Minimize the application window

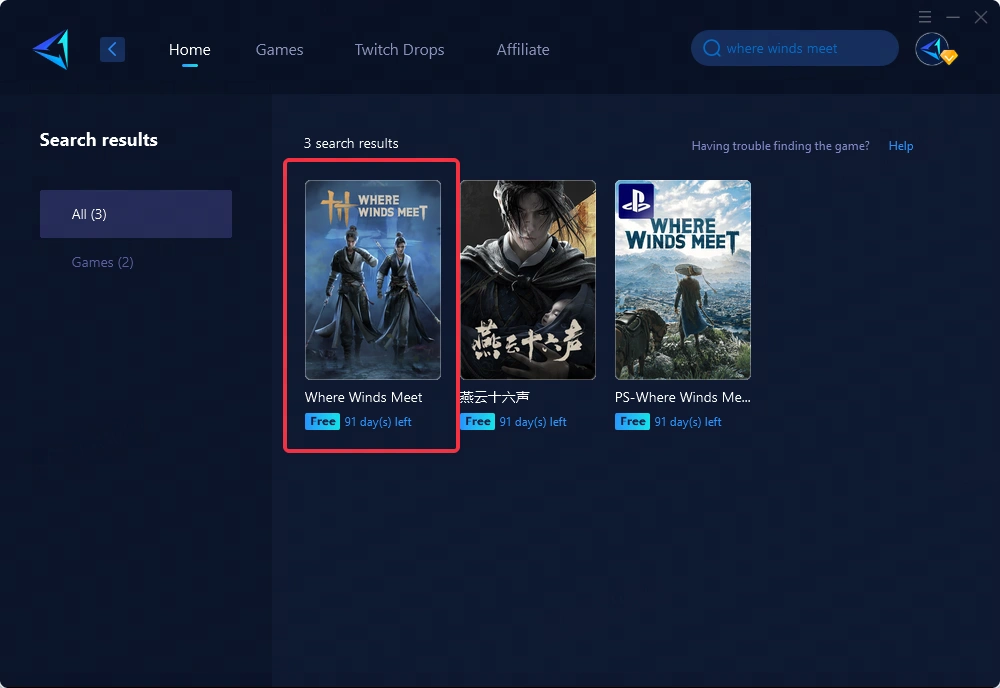pos(952,17)
